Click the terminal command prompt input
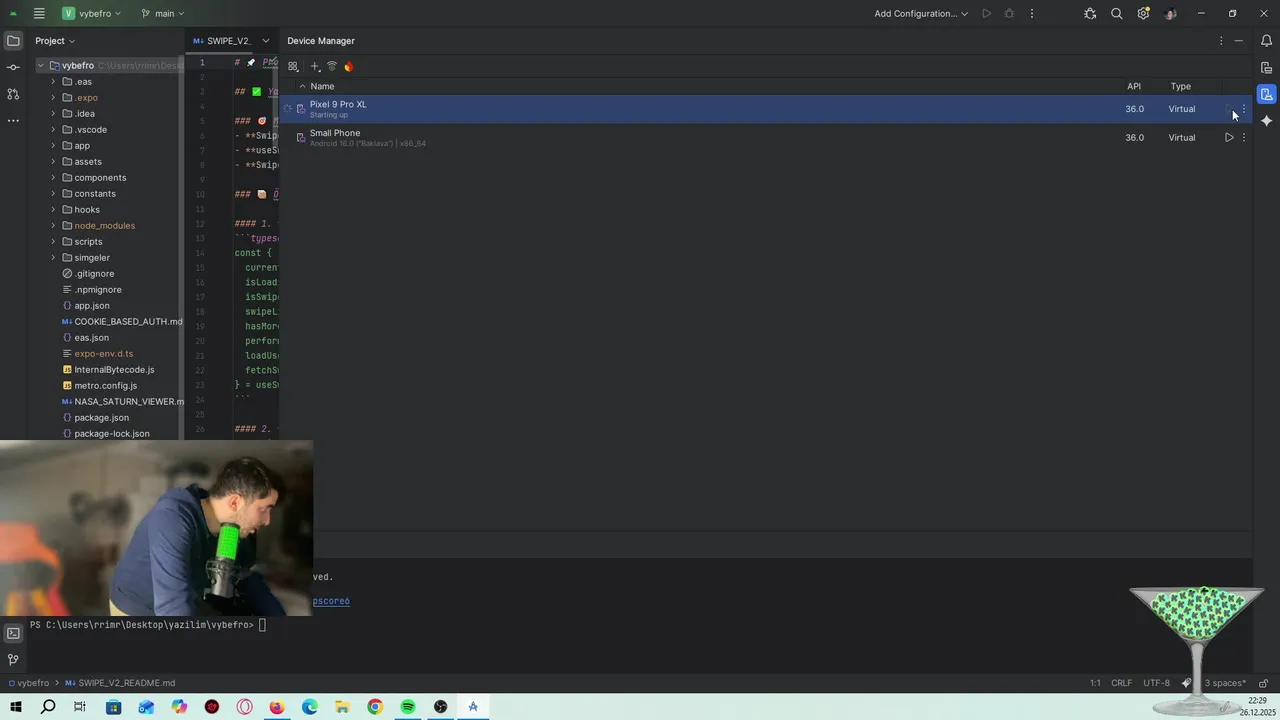Screen dimensions: 1280x720 pos(263,625)
